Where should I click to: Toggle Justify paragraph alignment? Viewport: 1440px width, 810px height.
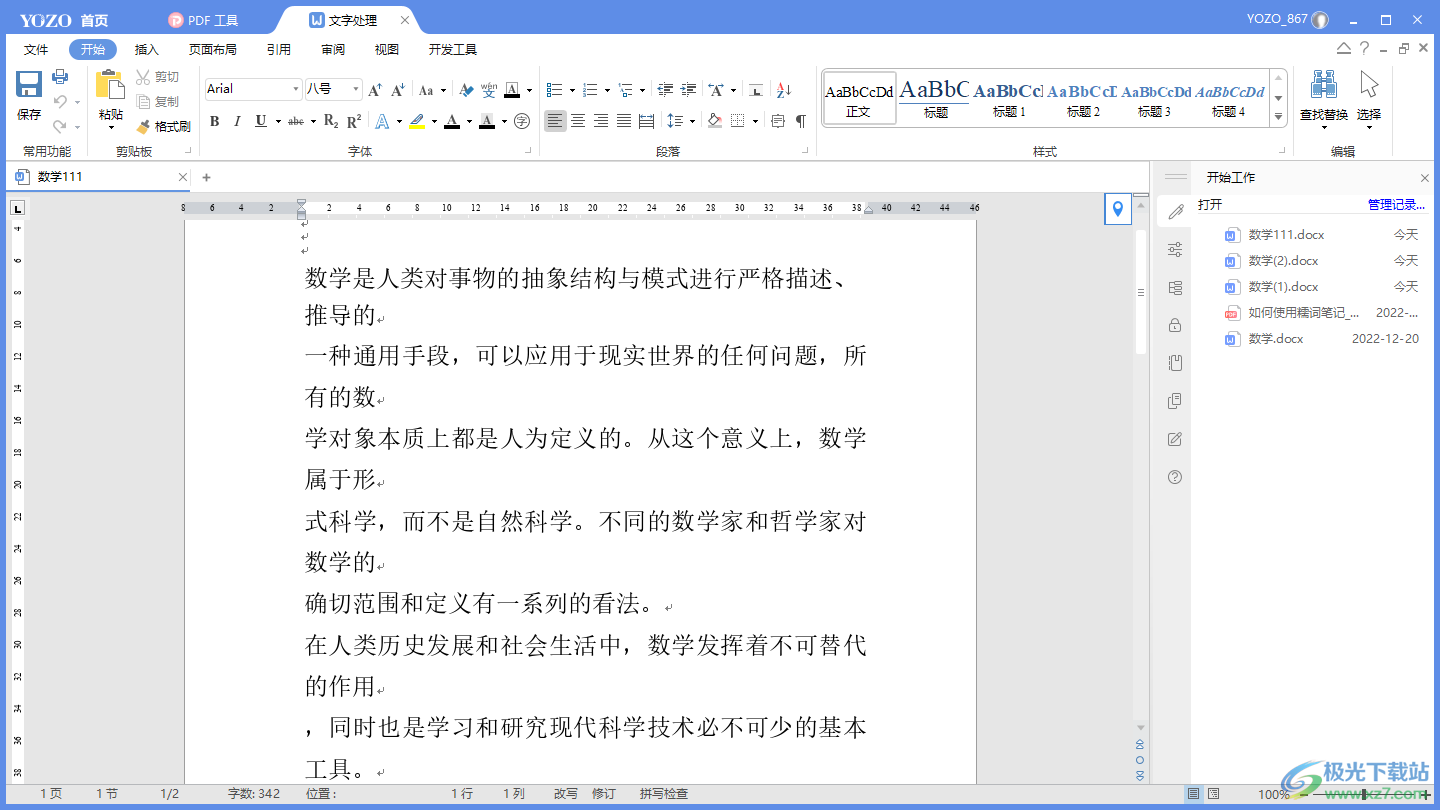624,121
